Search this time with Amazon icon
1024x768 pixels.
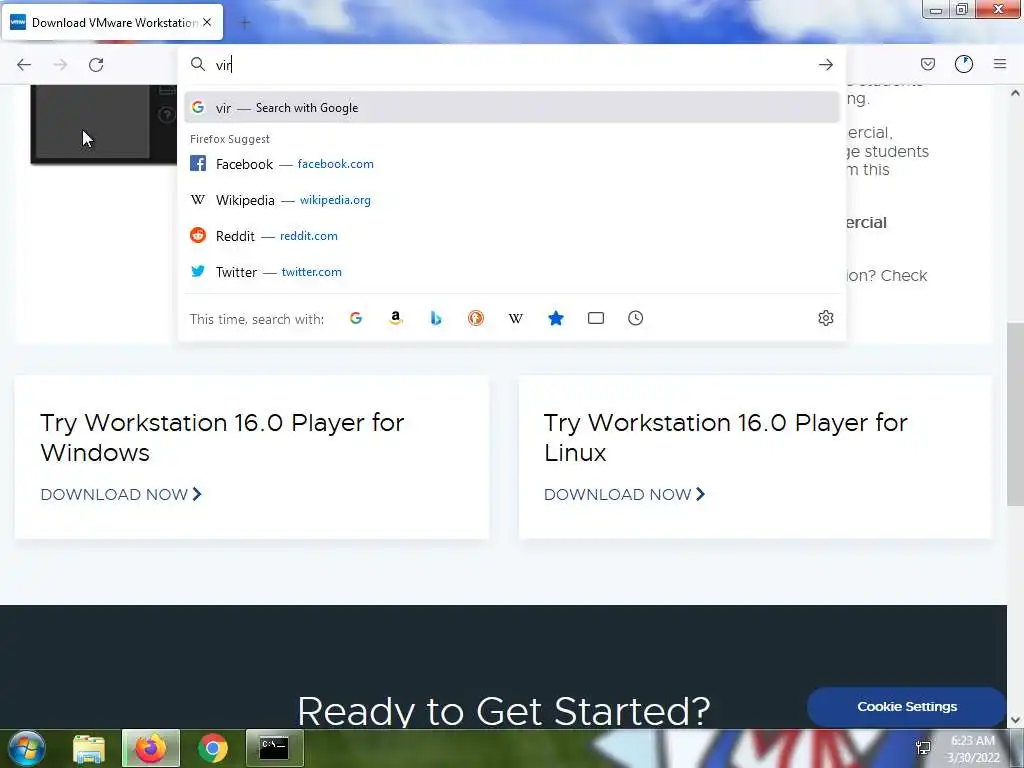[396, 318]
